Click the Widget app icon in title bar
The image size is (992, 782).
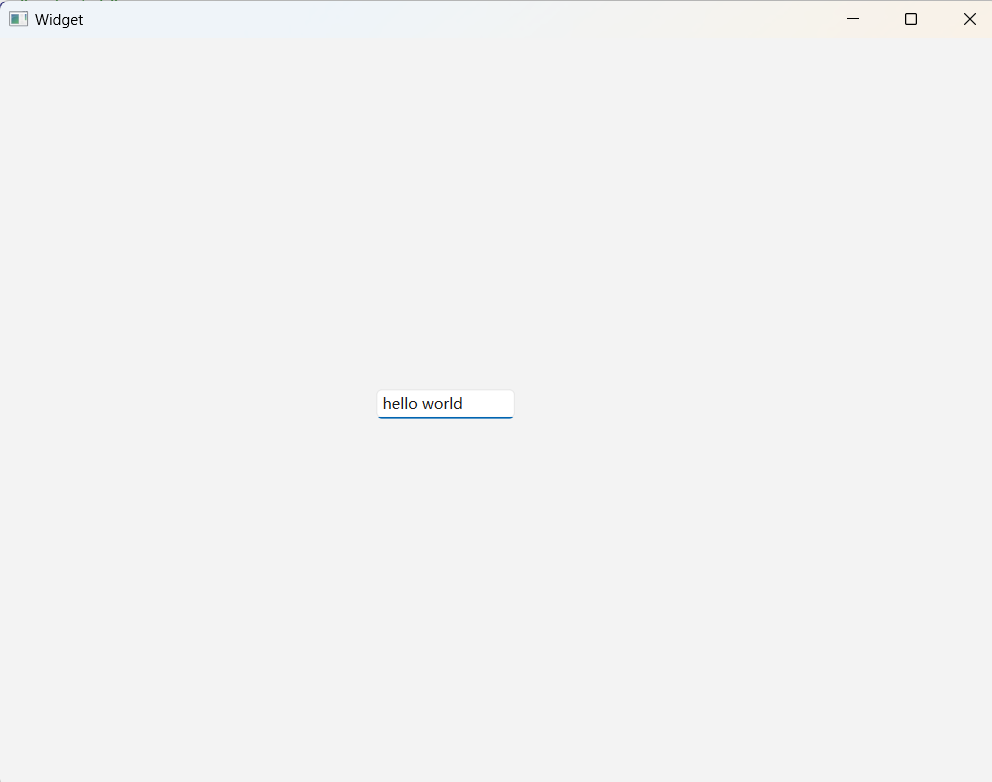tap(18, 20)
